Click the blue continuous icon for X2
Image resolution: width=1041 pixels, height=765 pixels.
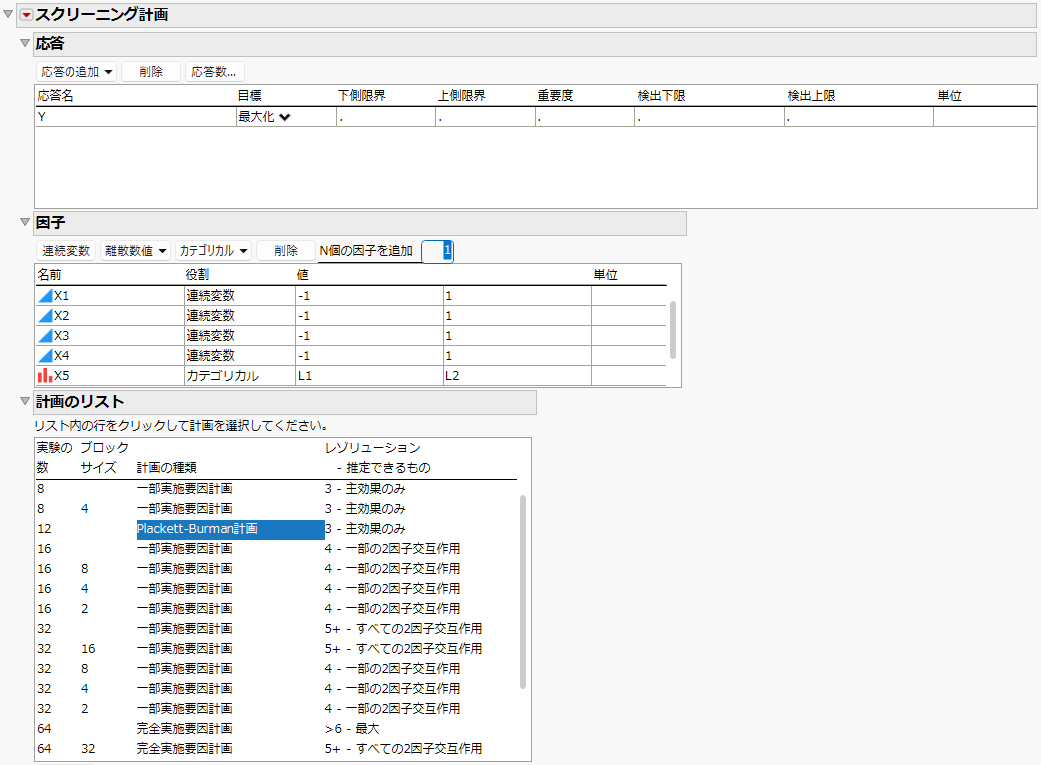point(45,315)
